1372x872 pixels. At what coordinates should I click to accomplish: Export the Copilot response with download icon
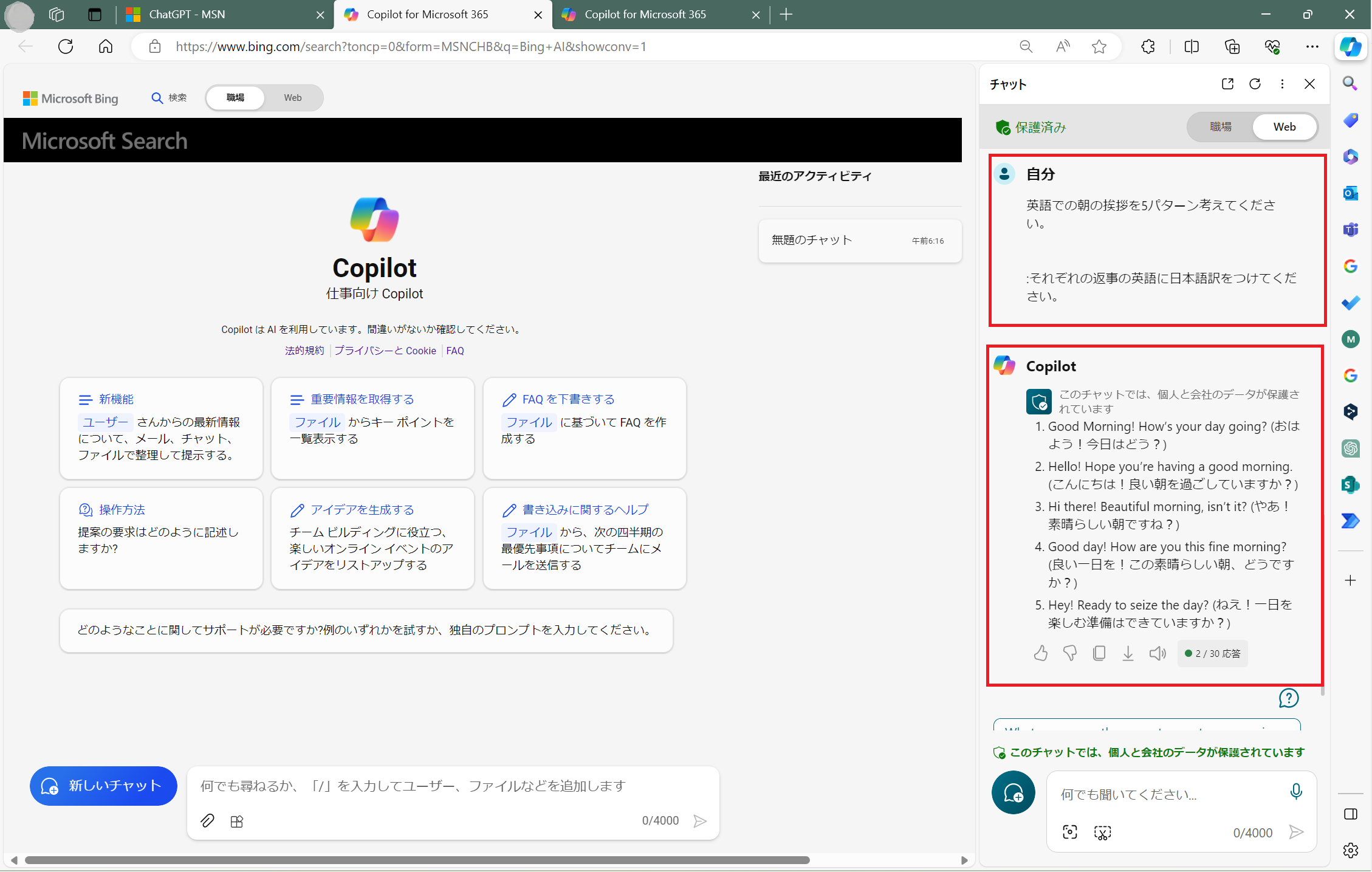coord(1128,653)
